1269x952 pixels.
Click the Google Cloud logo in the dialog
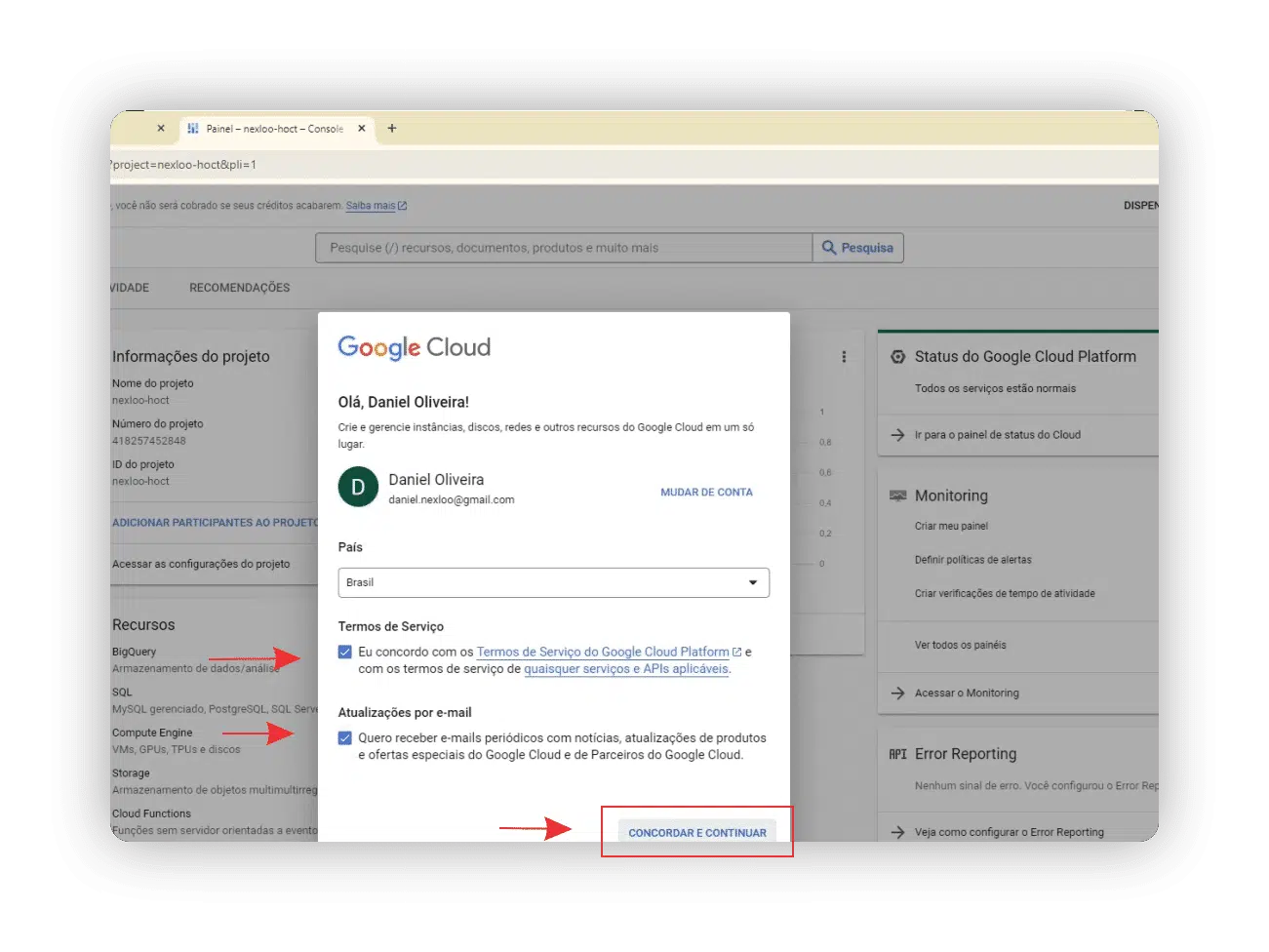[415, 347]
